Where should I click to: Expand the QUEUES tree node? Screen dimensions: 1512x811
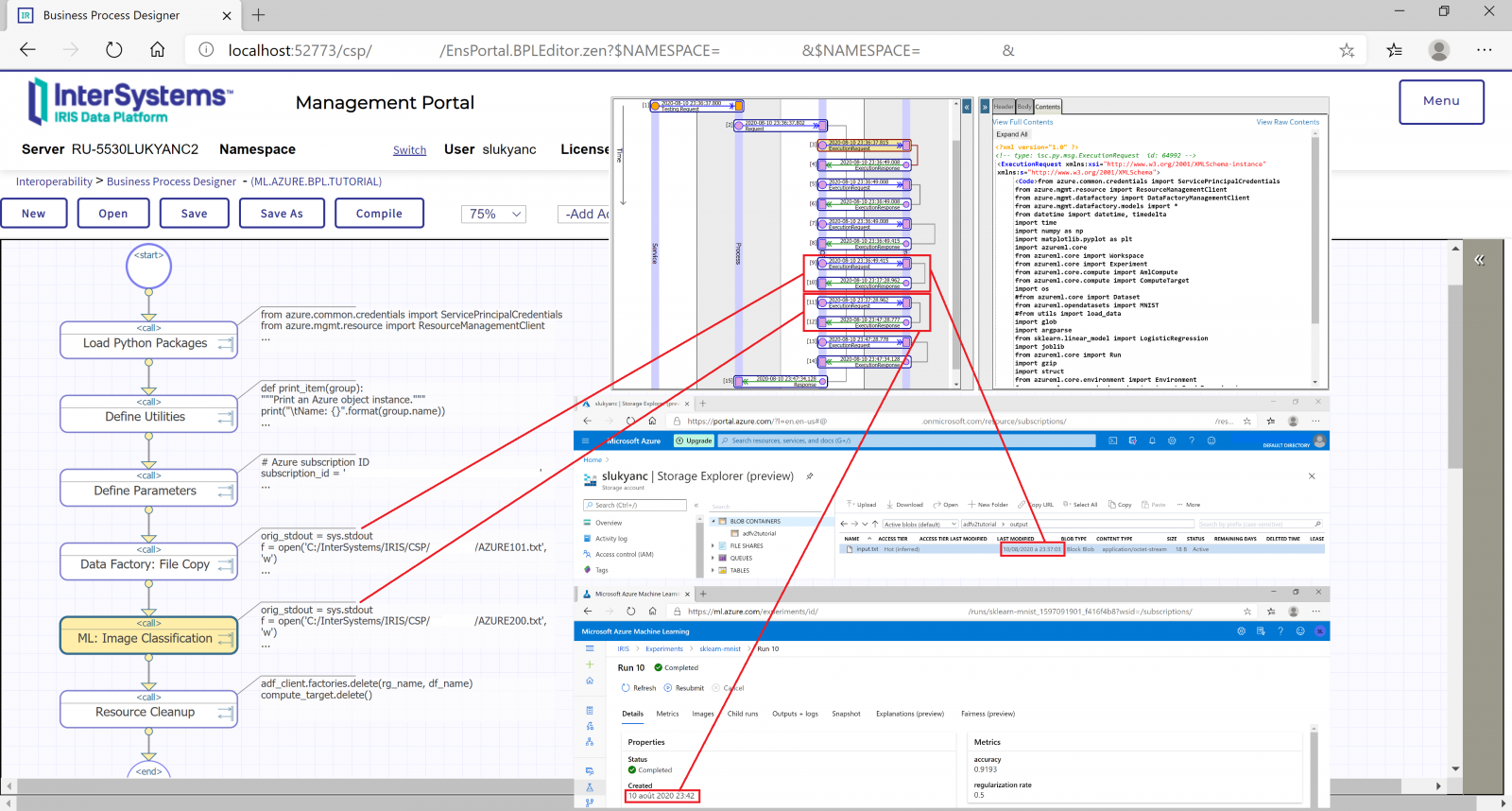713,558
